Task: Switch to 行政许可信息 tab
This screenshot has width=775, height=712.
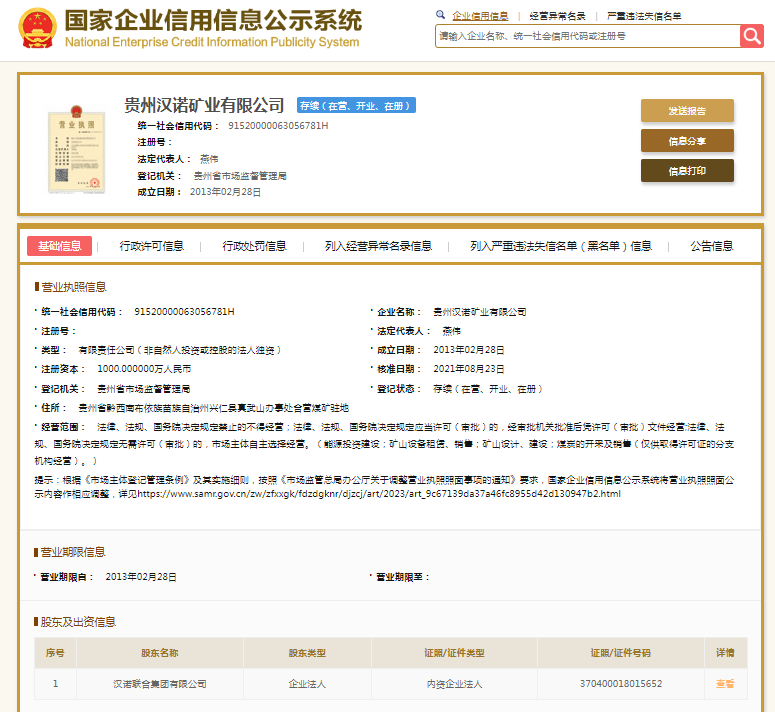Action: [152, 246]
